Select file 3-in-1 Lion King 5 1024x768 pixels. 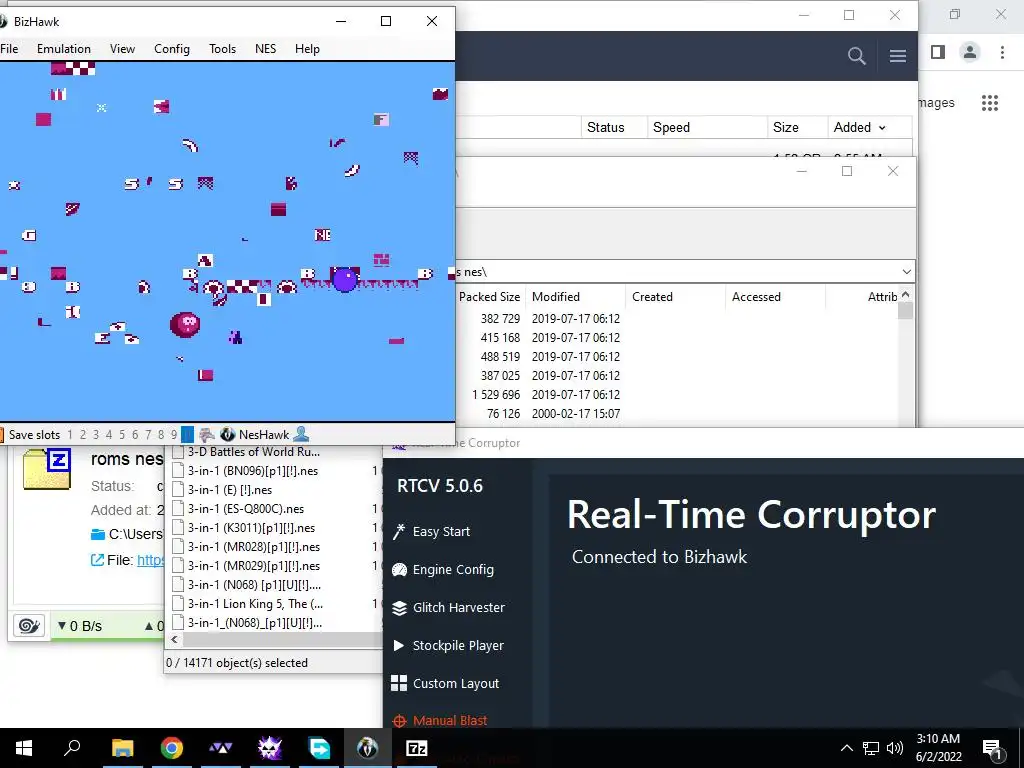pos(255,603)
